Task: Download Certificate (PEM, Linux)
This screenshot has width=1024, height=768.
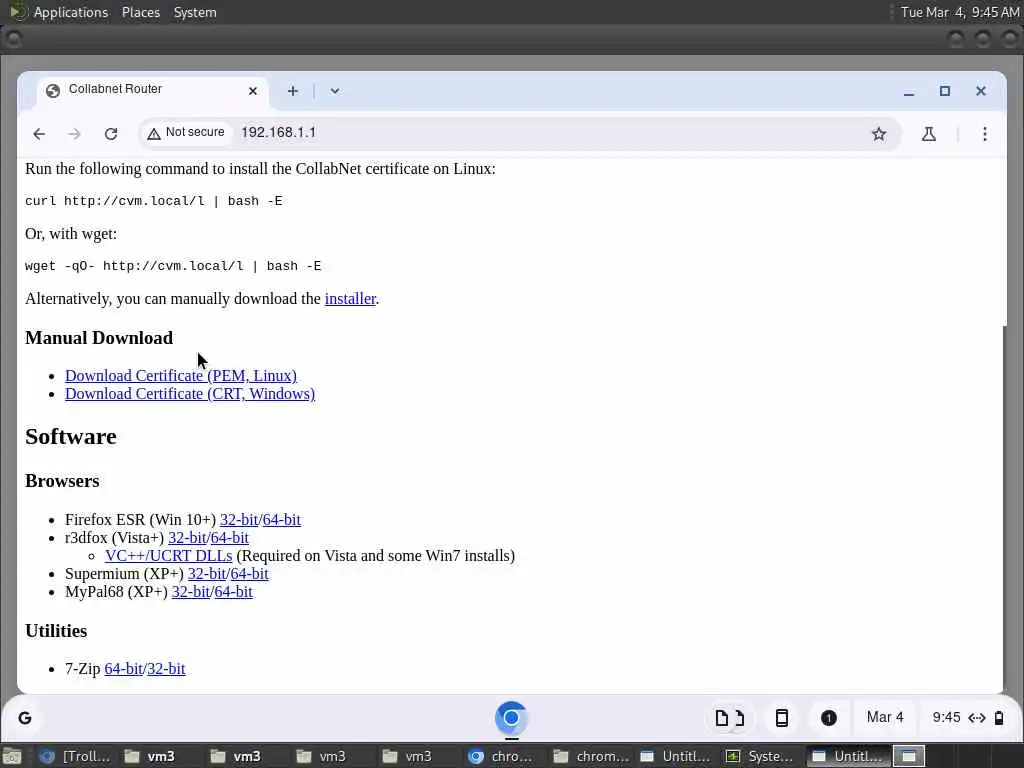Action: (x=181, y=376)
